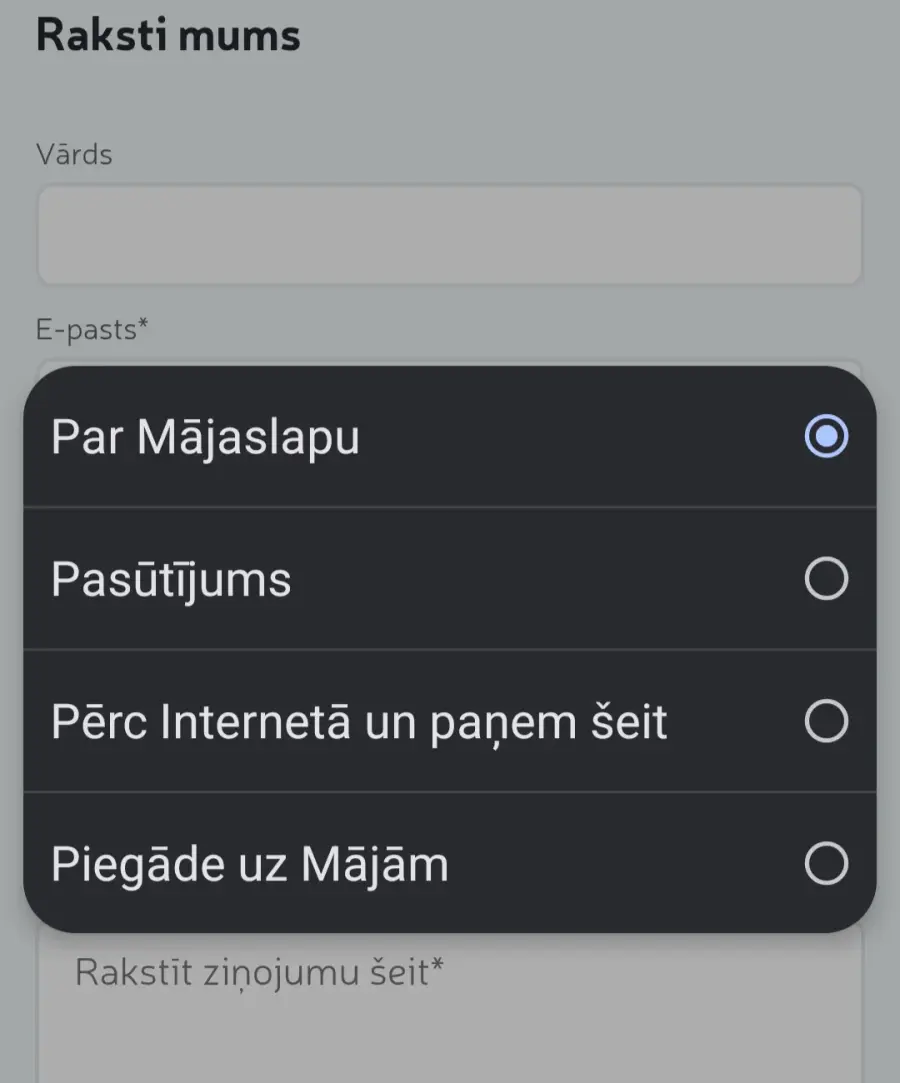The width and height of the screenshot is (900, 1083).
Task: Click the E-pasts input field edge
Action: 449,361
